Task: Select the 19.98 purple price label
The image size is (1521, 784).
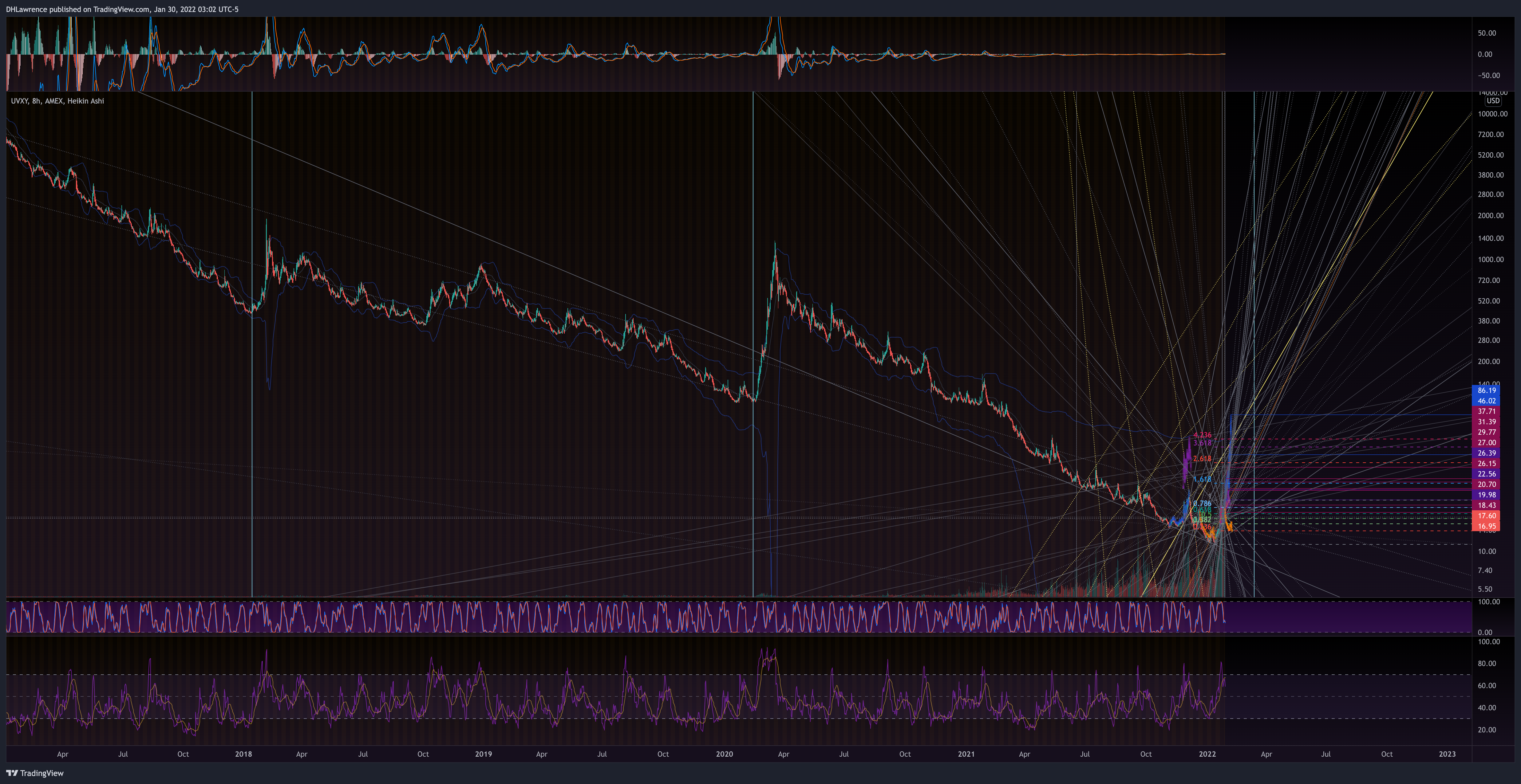Action: 1487,495
